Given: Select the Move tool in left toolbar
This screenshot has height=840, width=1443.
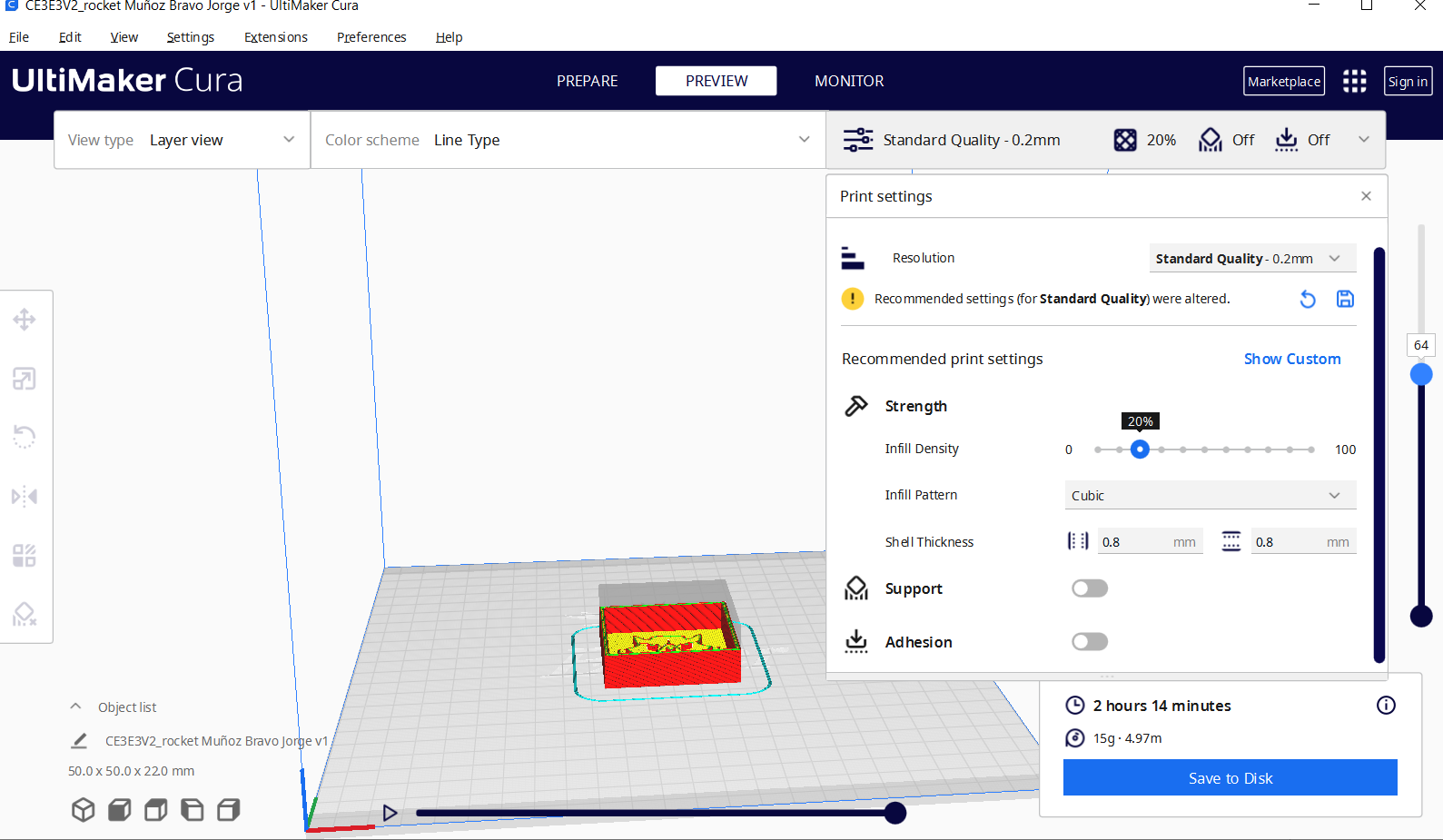Looking at the screenshot, I should 25,320.
